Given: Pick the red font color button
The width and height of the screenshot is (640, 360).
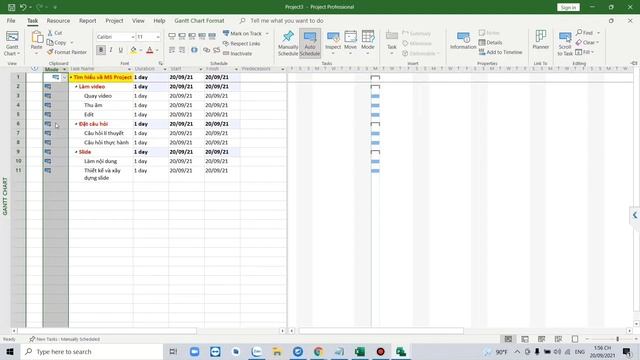Looking at the screenshot, I should (150, 50).
